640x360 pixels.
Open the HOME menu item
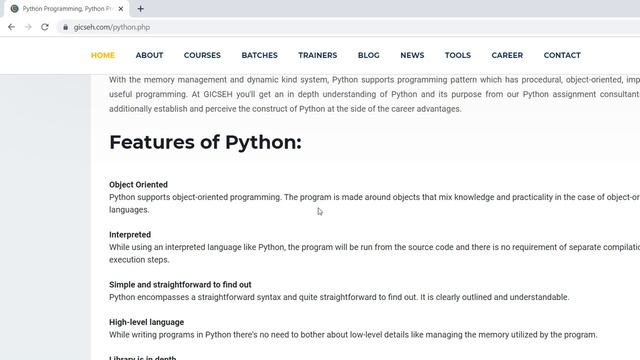click(103, 55)
